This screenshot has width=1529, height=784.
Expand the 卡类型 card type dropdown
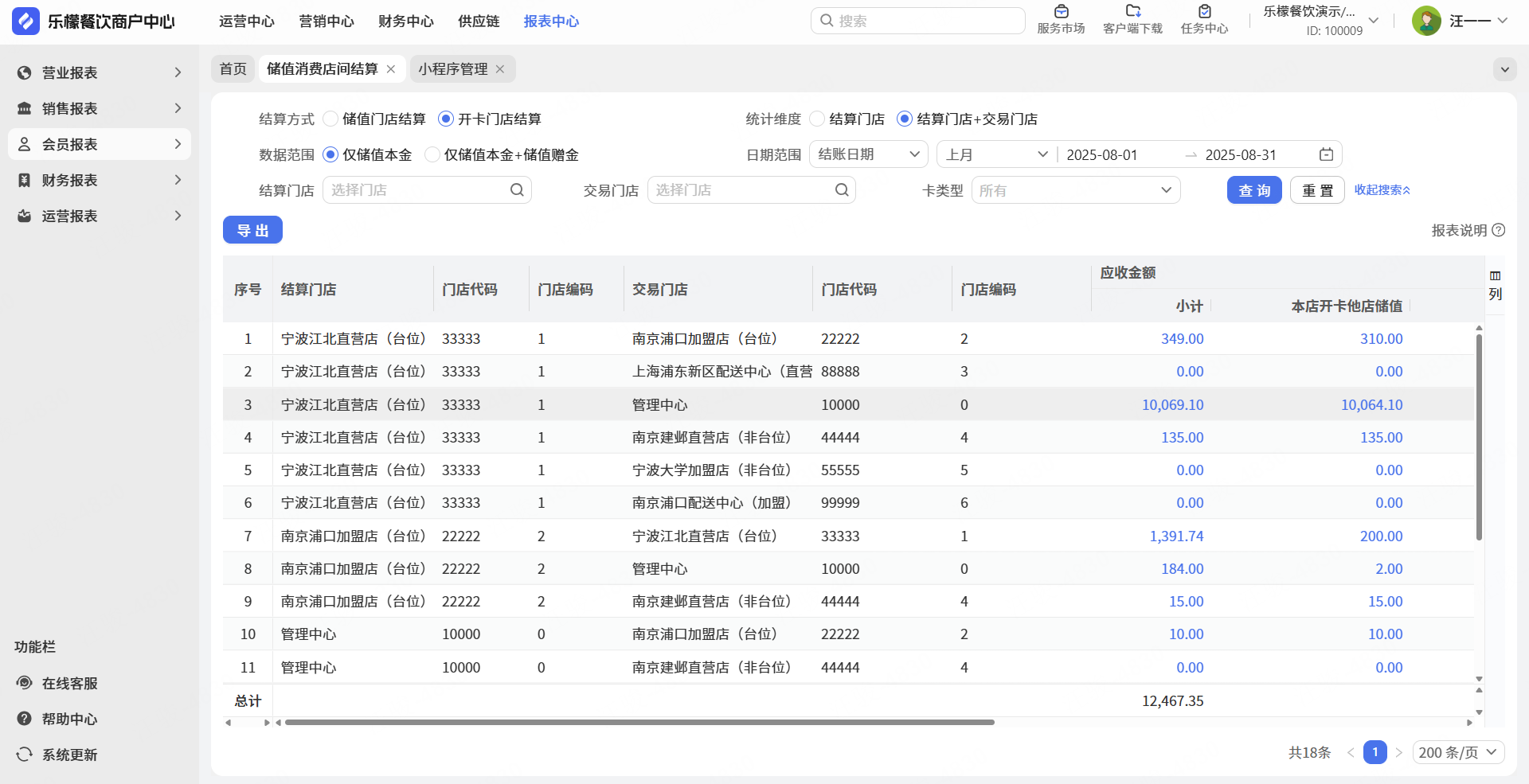click(x=1075, y=190)
